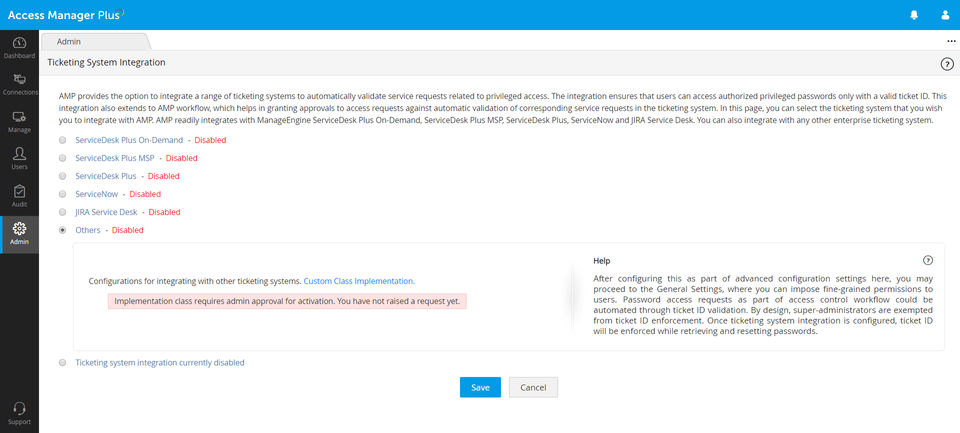The width and height of the screenshot is (960, 433).
Task: Click the Disabled status next to ServiceNow
Action: [145, 194]
